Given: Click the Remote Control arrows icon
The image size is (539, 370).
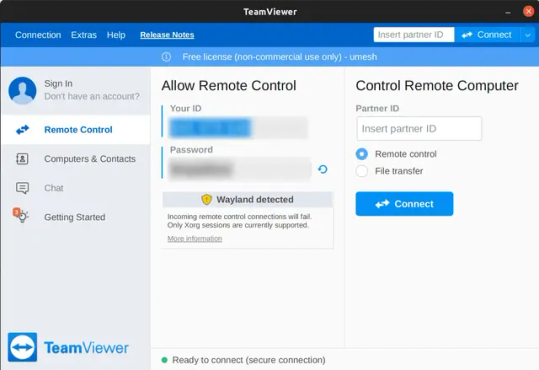Looking at the screenshot, I should click(x=23, y=130).
